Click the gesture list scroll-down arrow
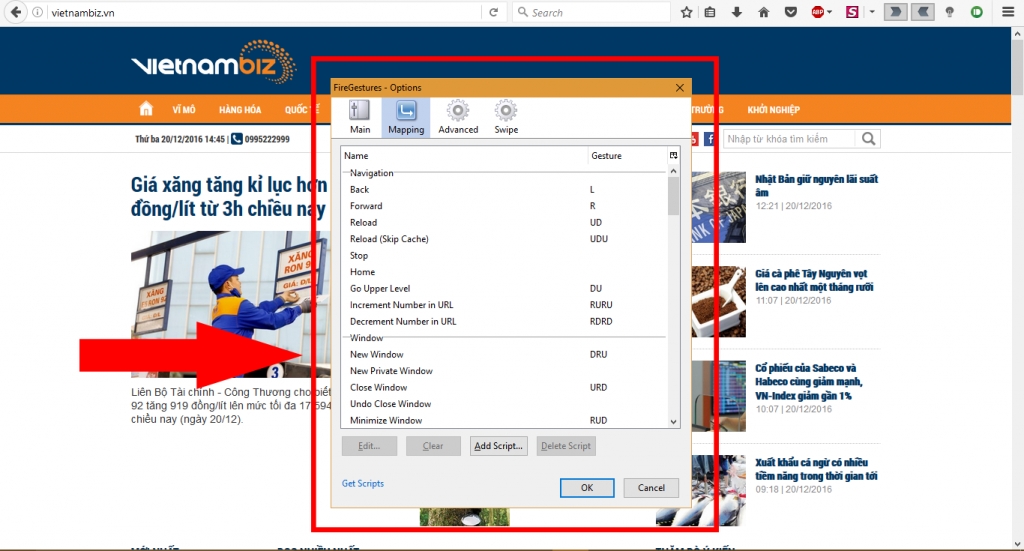This screenshot has width=1024, height=551. 673,422
